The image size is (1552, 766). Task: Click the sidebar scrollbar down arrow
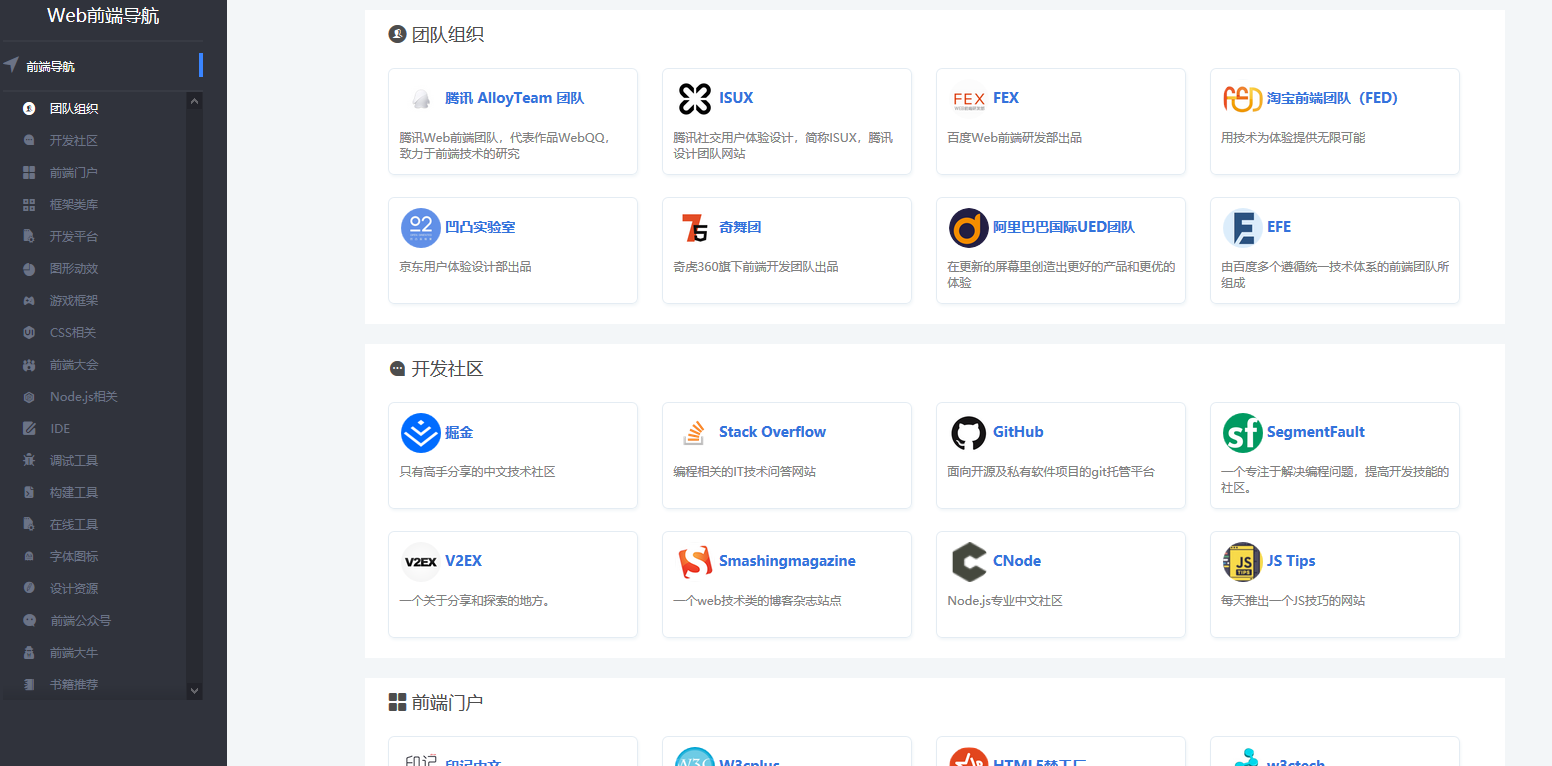click(x=194, y=690)
